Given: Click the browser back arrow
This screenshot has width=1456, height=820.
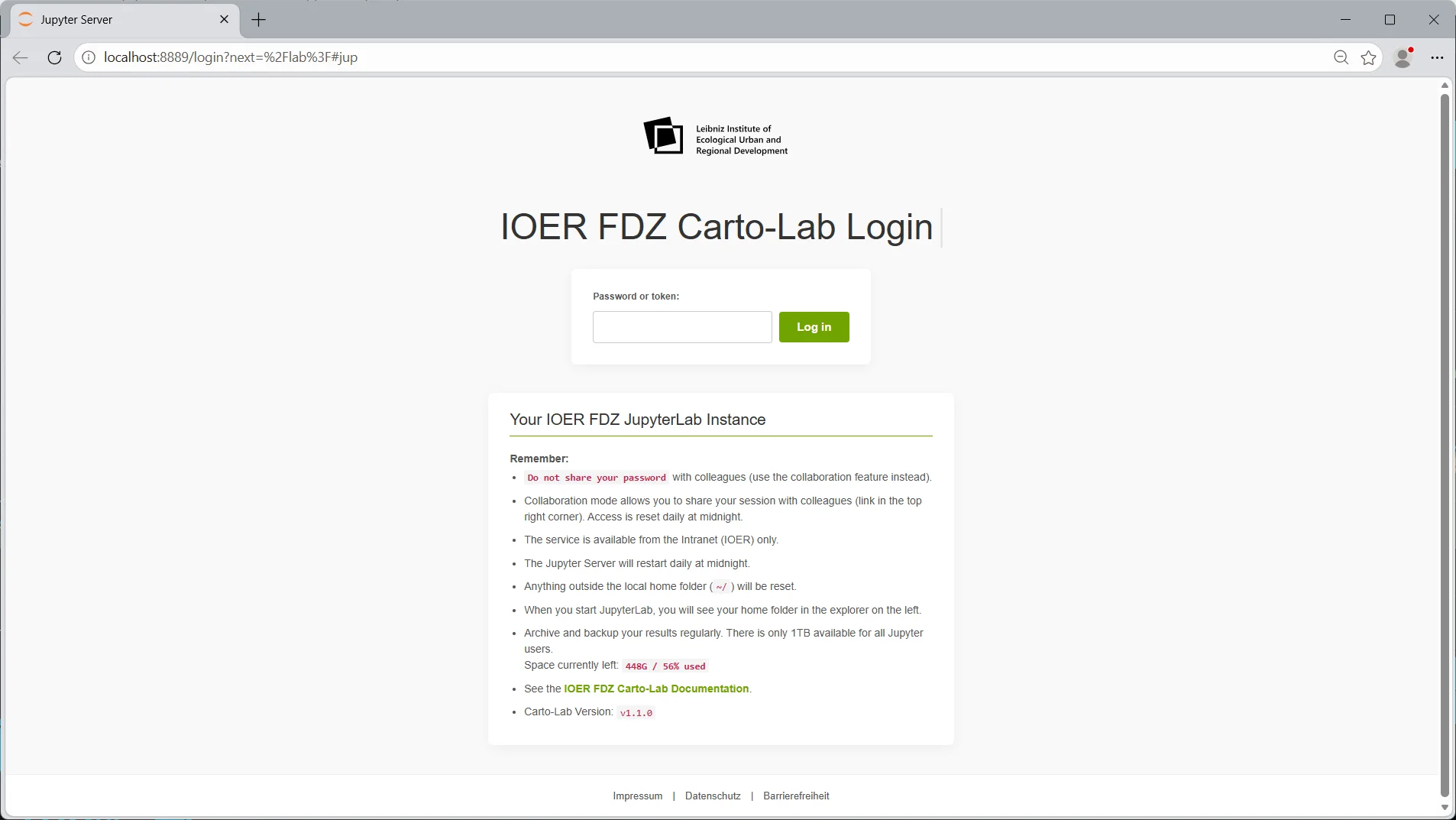Looking at the screenshot, I should click(21, 57).
